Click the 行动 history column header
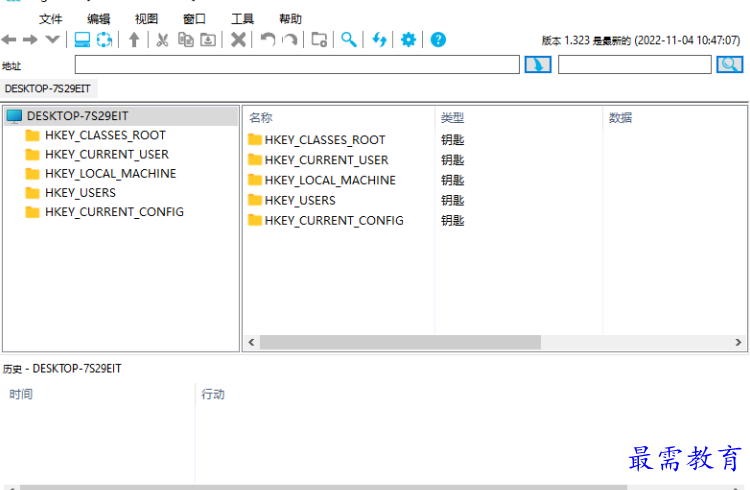750x490 pixels. click(x=213, y=394)
